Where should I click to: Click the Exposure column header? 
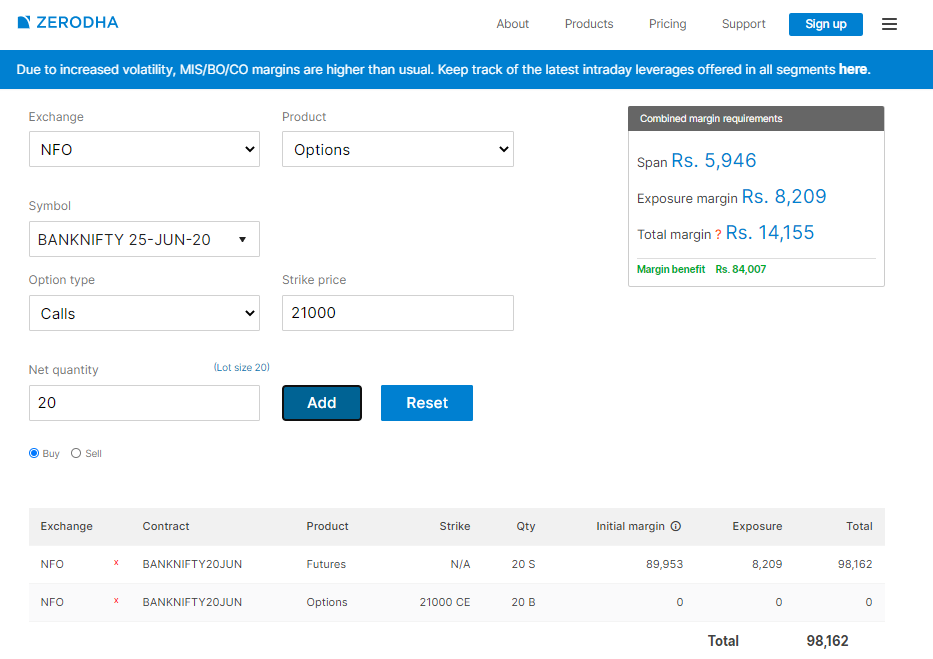click(757, 526)
